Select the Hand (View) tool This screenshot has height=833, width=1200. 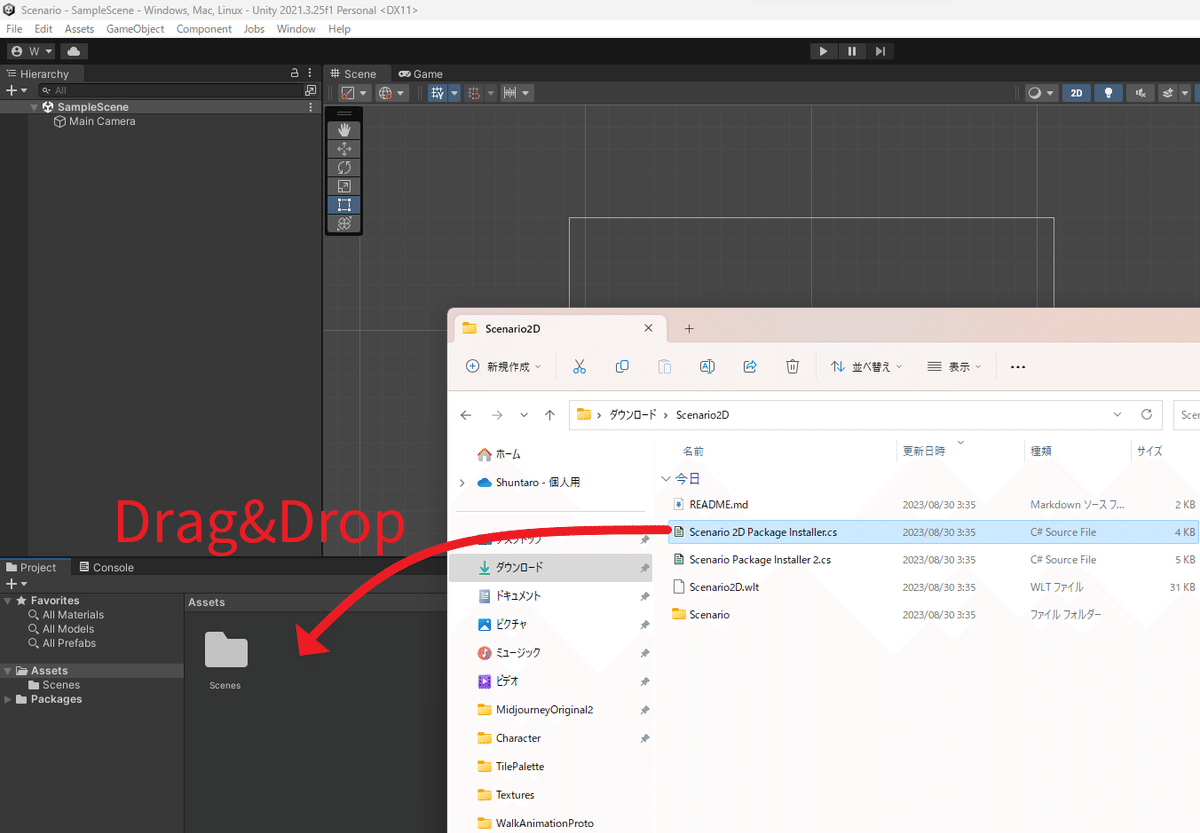tap(344, 130)
